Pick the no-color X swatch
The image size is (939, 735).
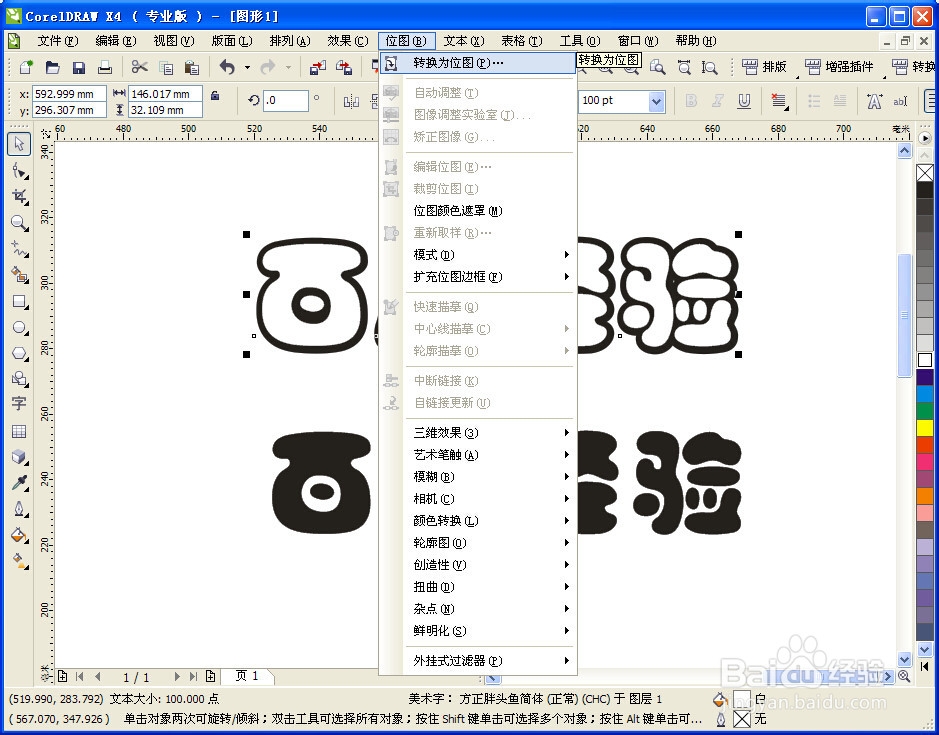tap(925, 173)
